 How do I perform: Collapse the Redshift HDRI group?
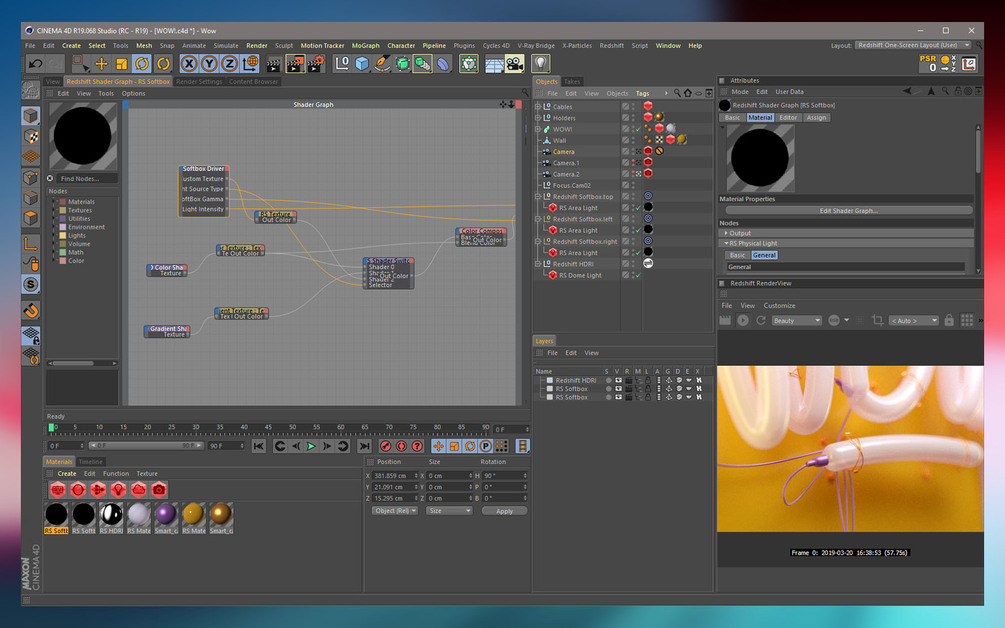538,264
